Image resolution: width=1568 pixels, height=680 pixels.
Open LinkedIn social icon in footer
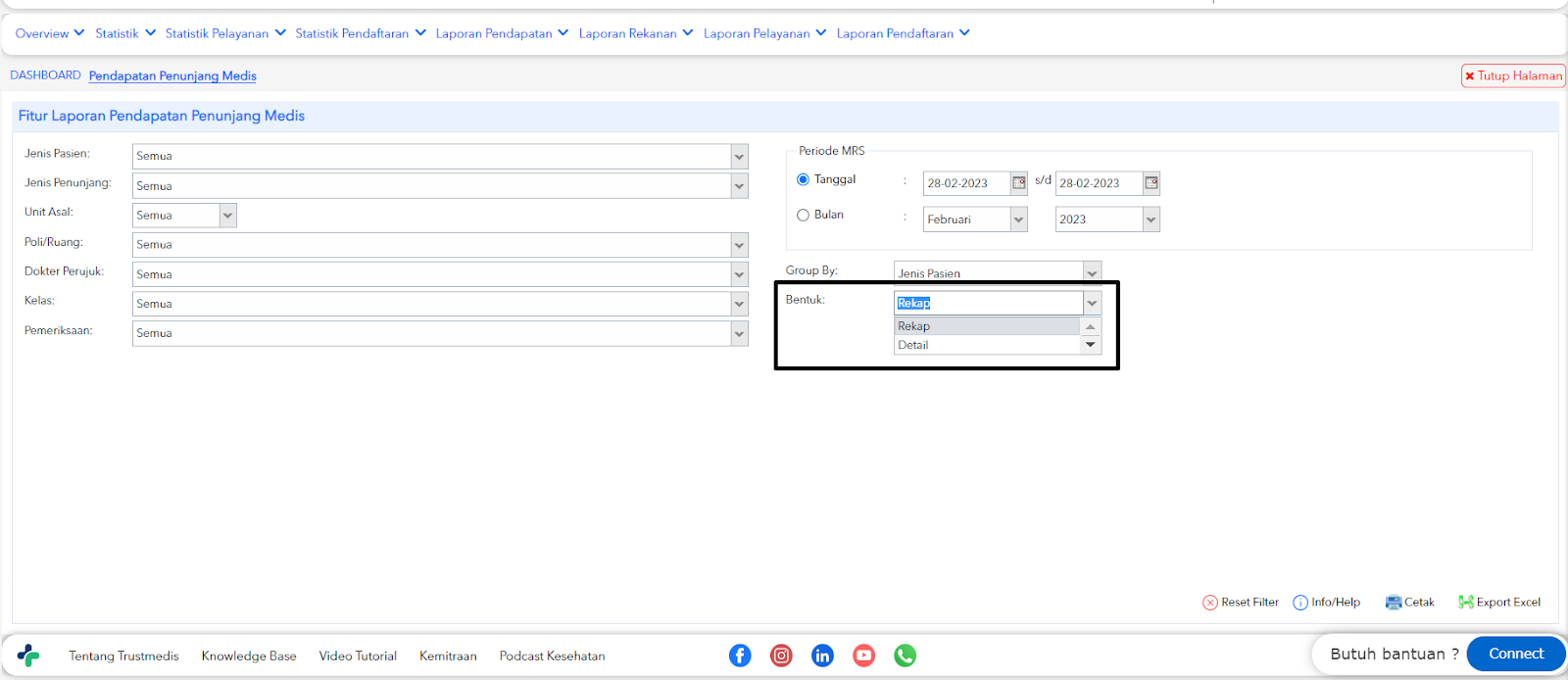pyautogui.click(x=822, y=656)
